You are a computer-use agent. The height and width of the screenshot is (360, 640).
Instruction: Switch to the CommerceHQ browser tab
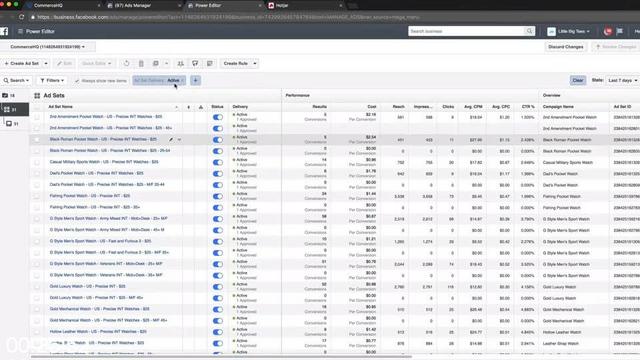[x=63, y=5]
